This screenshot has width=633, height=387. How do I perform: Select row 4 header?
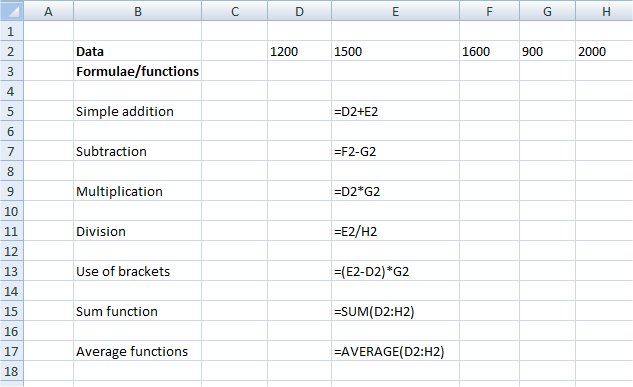12,91
